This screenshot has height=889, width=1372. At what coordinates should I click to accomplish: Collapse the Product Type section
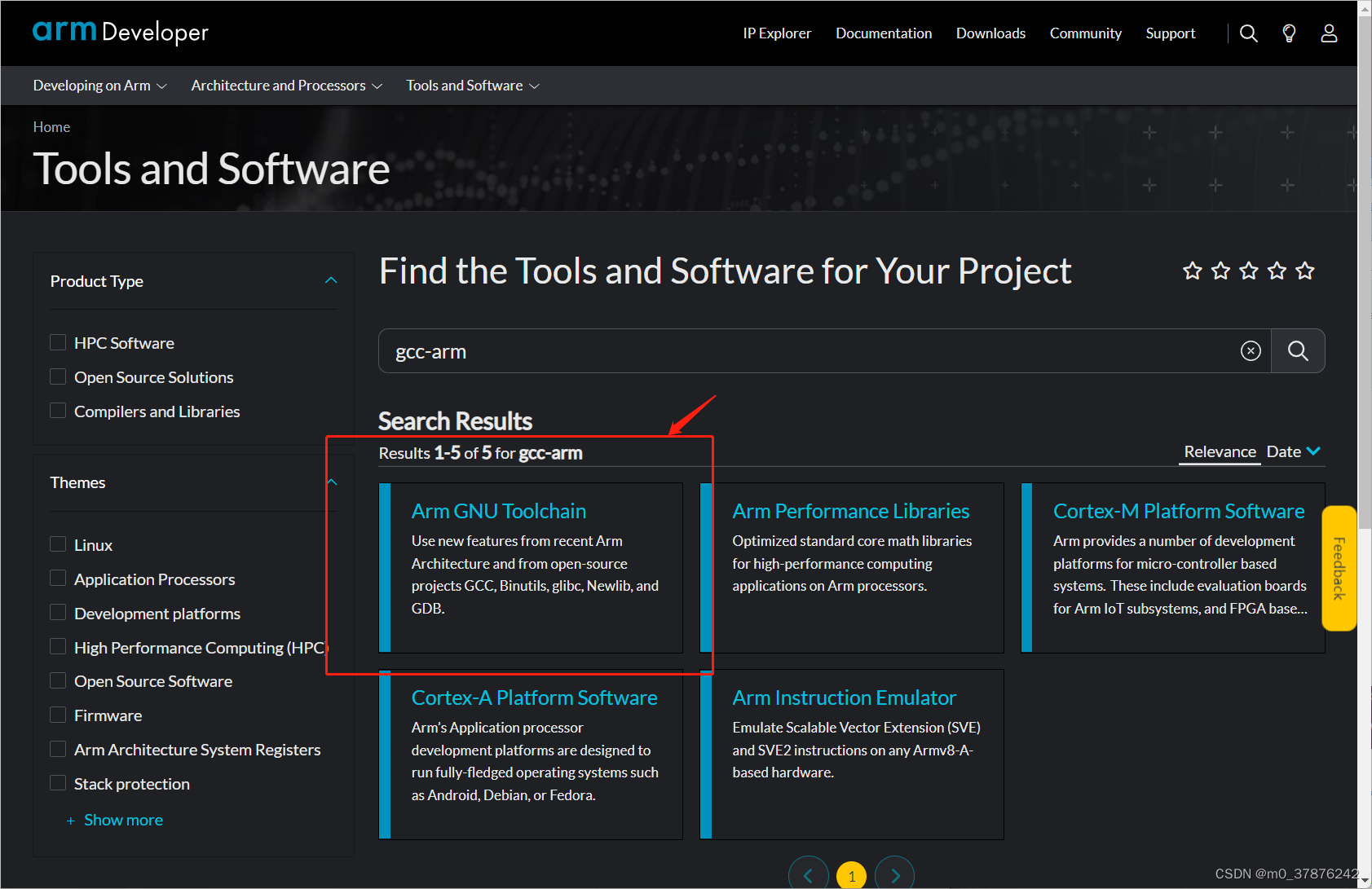pos(331,280)
